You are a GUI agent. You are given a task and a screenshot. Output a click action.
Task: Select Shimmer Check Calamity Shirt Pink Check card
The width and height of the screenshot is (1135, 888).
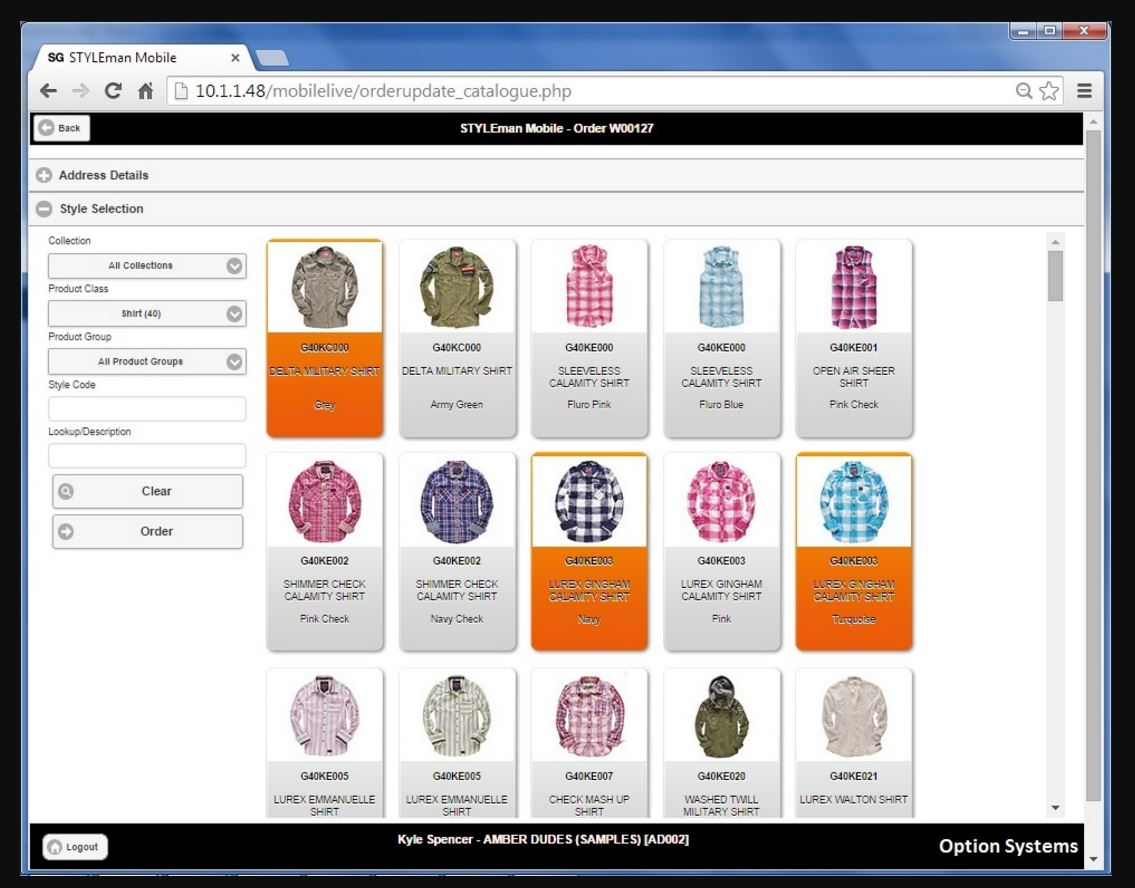(x=325, y=551)
